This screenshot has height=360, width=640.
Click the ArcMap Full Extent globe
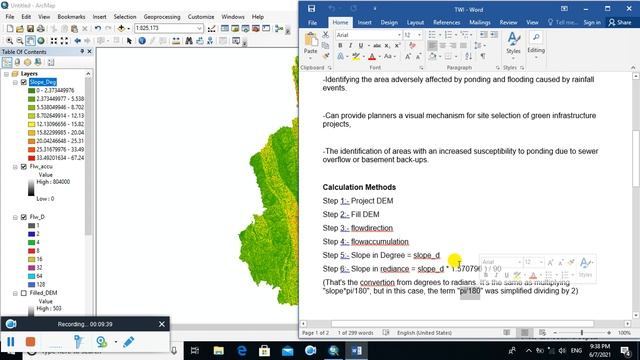41,41
